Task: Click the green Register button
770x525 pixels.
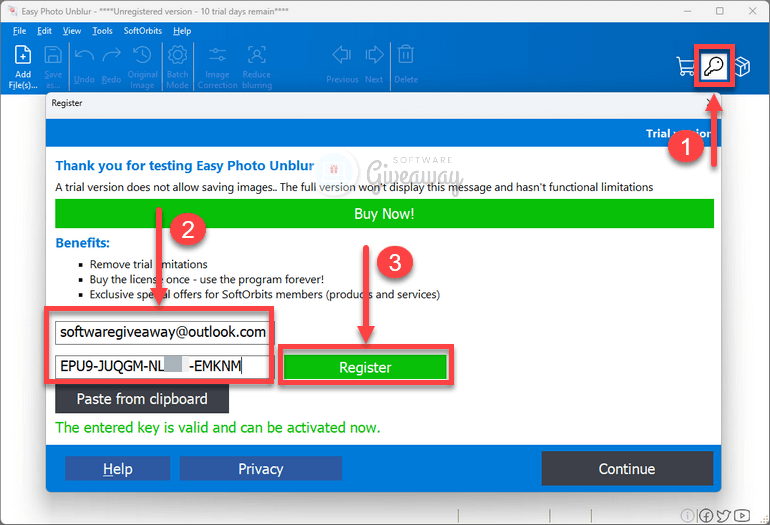Action: [x=365, y=367]
